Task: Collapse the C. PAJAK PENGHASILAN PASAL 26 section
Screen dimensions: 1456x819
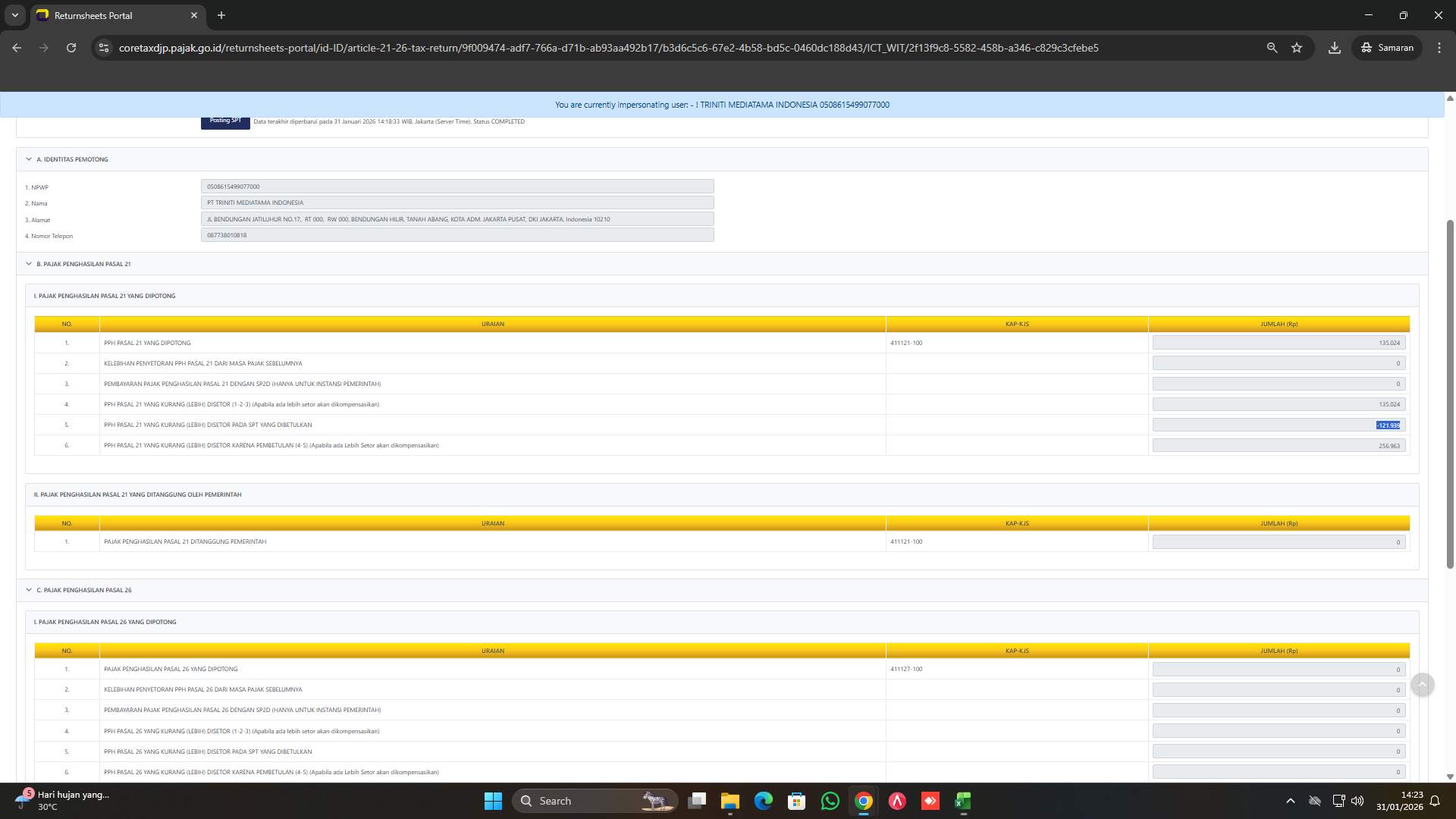Action: [x=30, y=589]
